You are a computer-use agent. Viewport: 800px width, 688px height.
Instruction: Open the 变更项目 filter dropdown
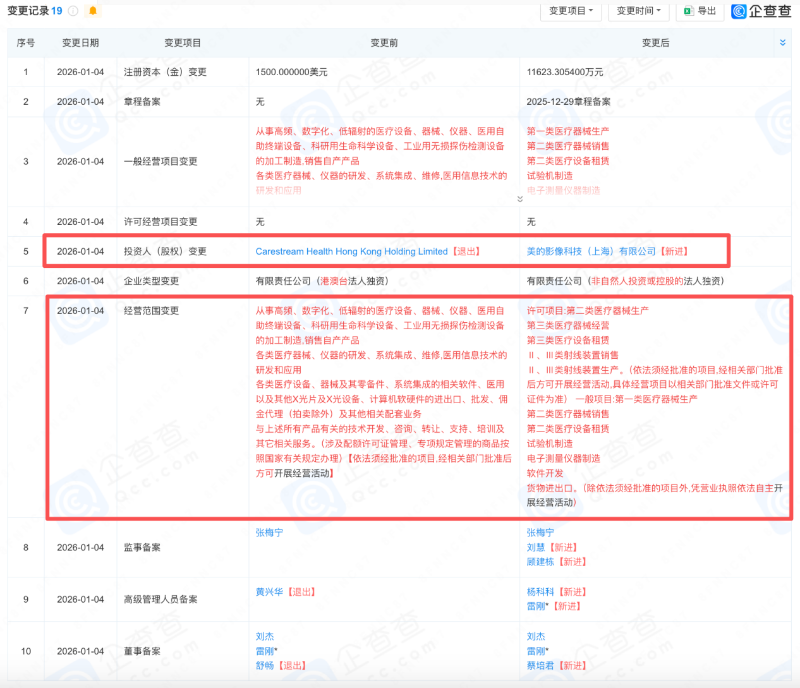571,11
